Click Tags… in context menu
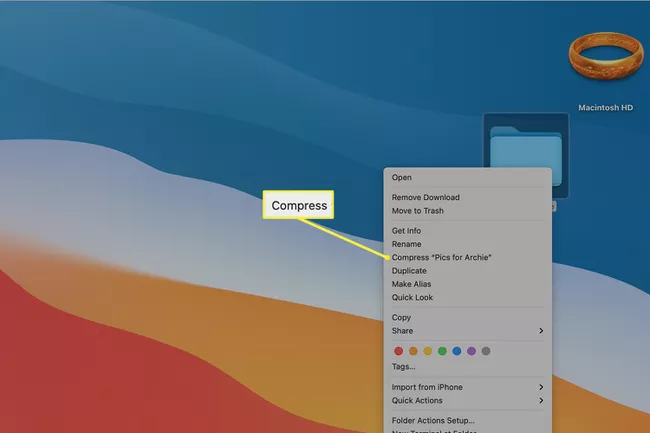The height and width of the screenshot is (433, 650). tap(403, 367)
